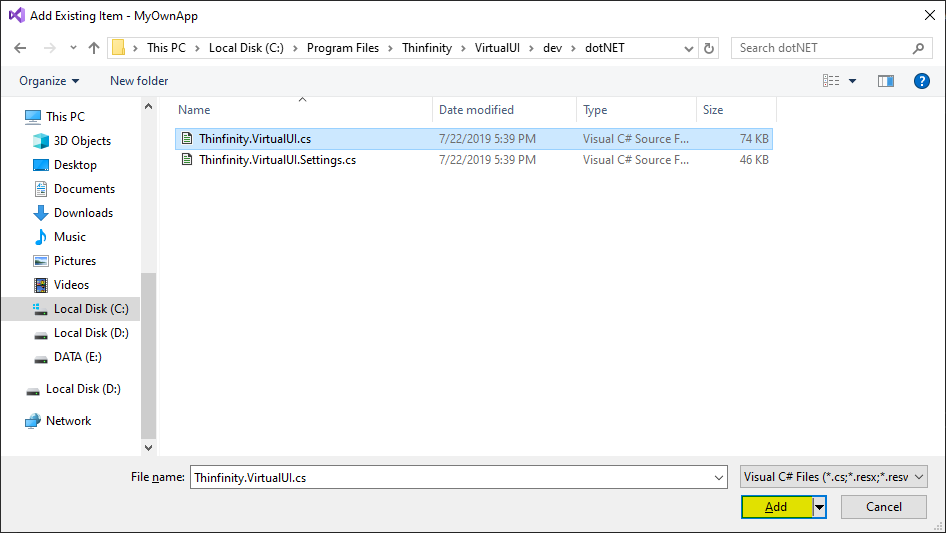
Task: Sort files by Name column
Action: click(194, 110)
